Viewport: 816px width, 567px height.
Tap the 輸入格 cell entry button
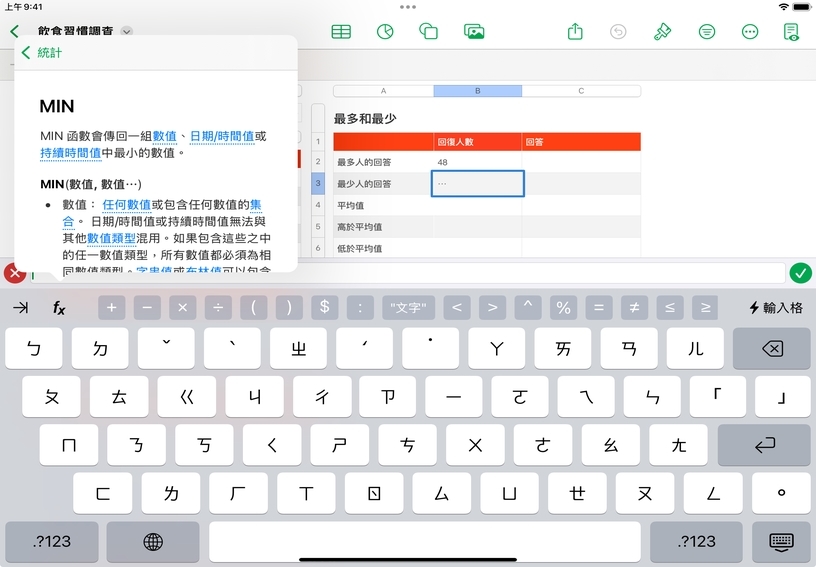tap(775, 308)
